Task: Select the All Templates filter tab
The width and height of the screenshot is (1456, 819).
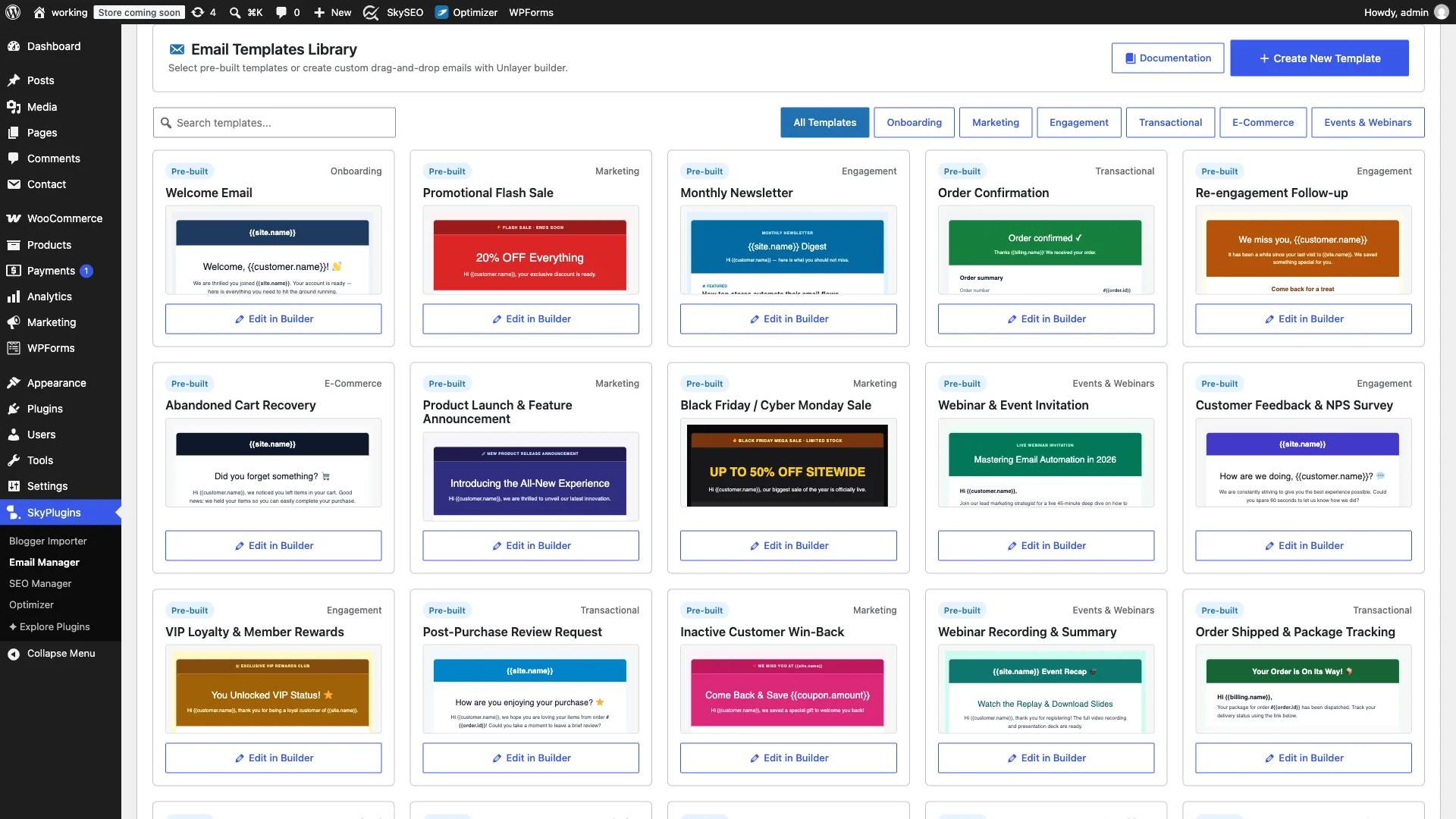Action: pos(824,122)
